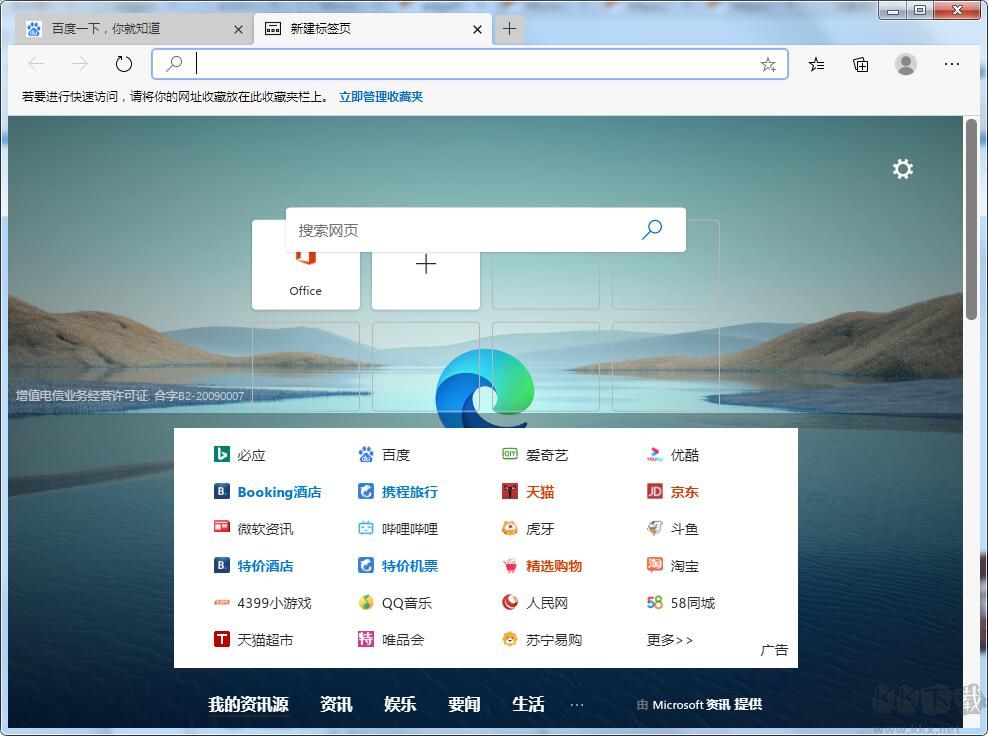Open the ellipsis menu below the site links
Image resolution: width=988 pixels, height=736 pixels.
click(x=577, y=703)
